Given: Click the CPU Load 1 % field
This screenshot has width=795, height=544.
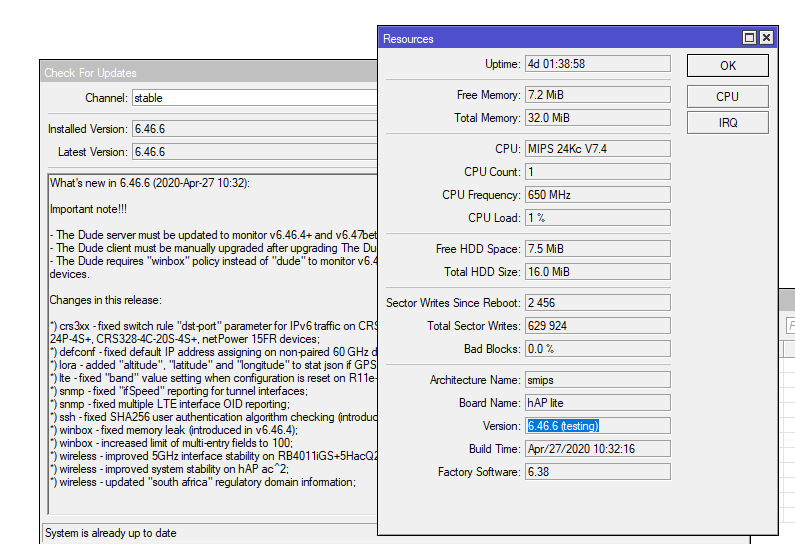Looking at the screenshot, I should click(x=598, y=217).
